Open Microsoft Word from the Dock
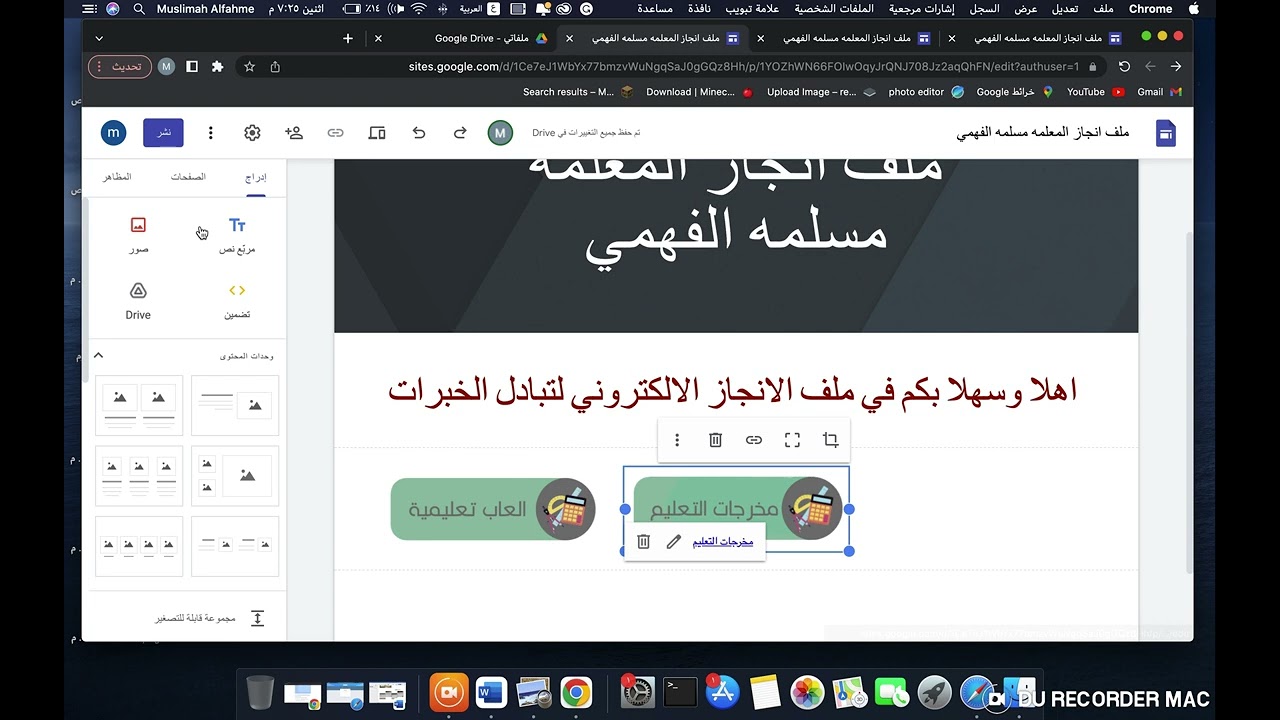 click(491, 692)
